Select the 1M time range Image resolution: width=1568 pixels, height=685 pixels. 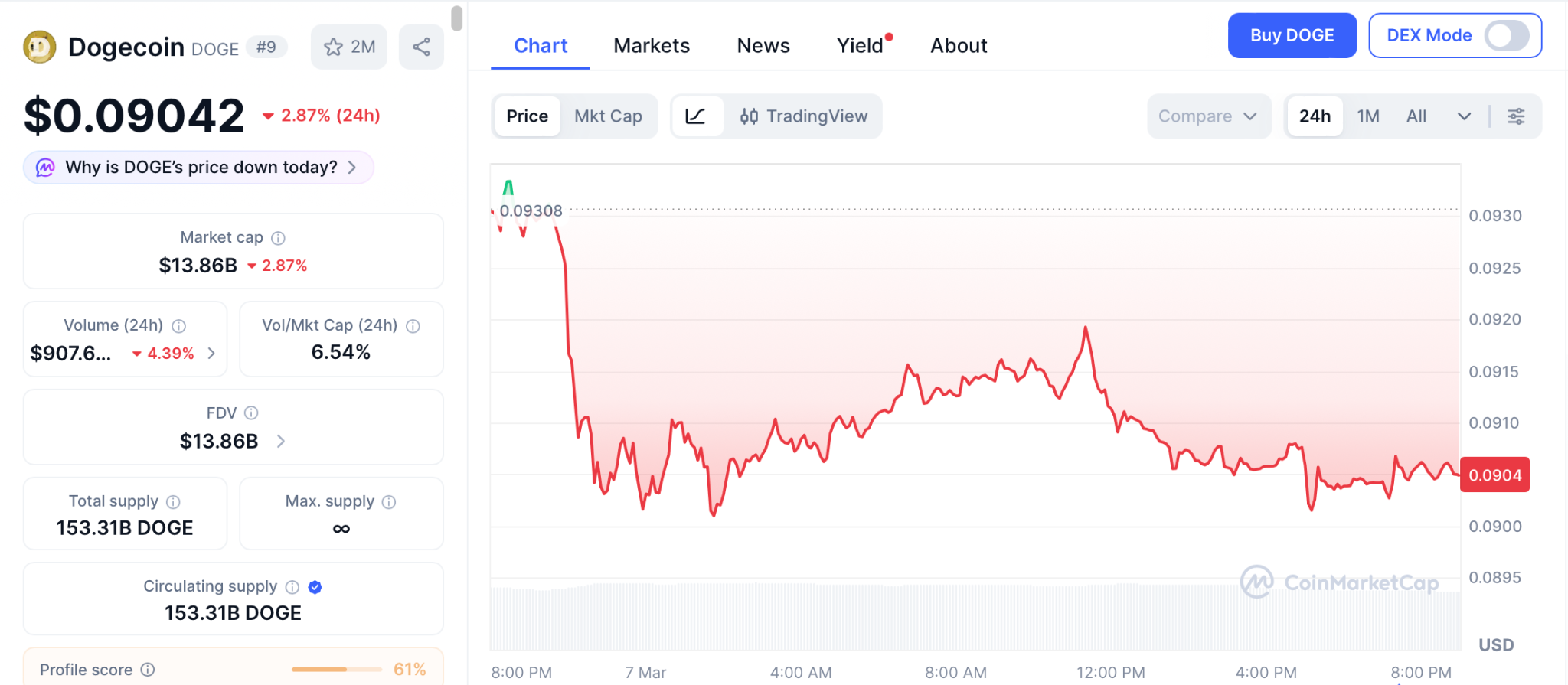point(1368,116)
